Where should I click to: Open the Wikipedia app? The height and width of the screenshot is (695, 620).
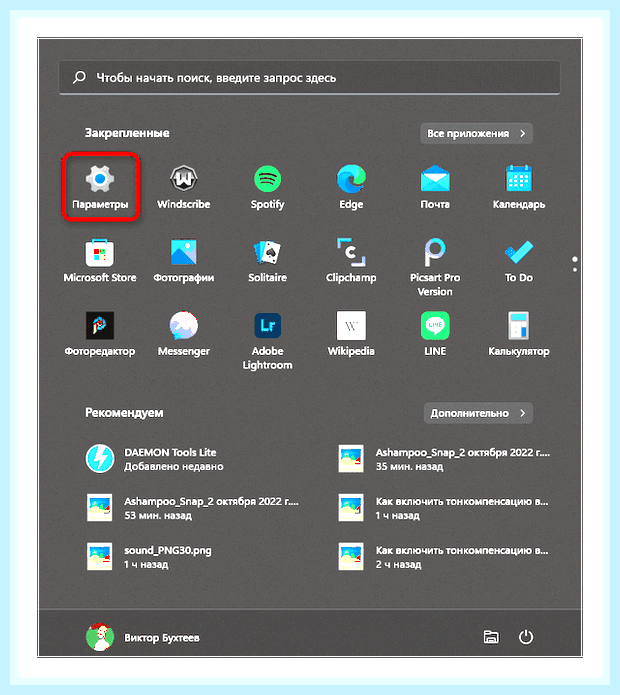[x=351, y=333]
